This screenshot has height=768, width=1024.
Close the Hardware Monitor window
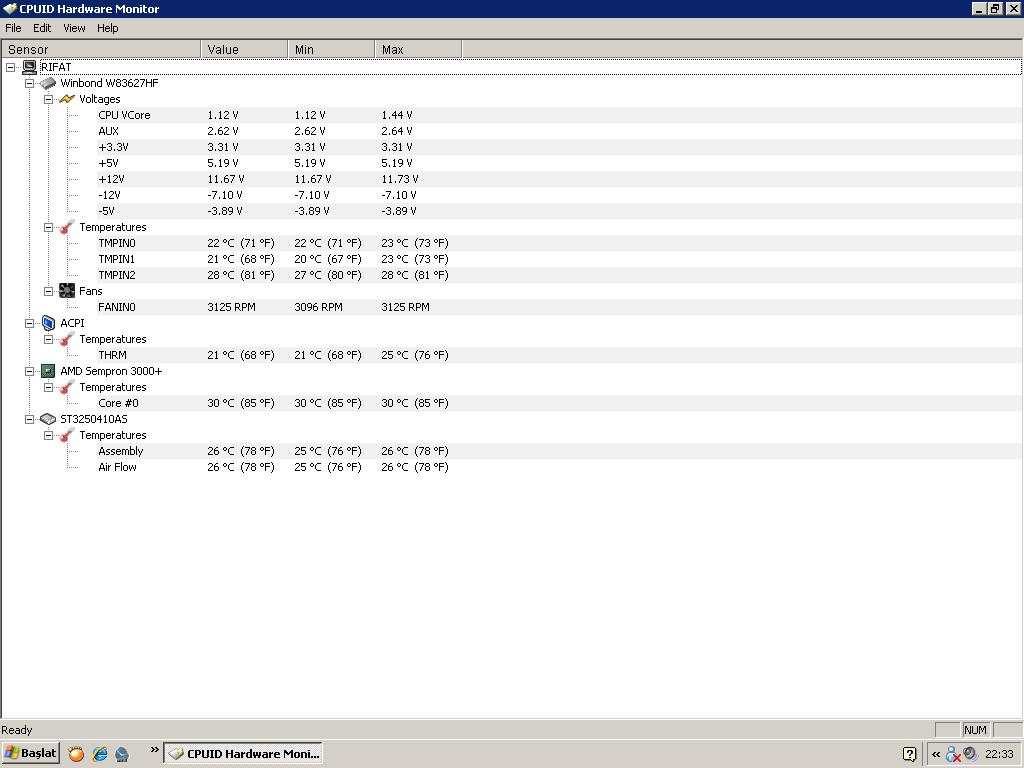click(1013, 8)
